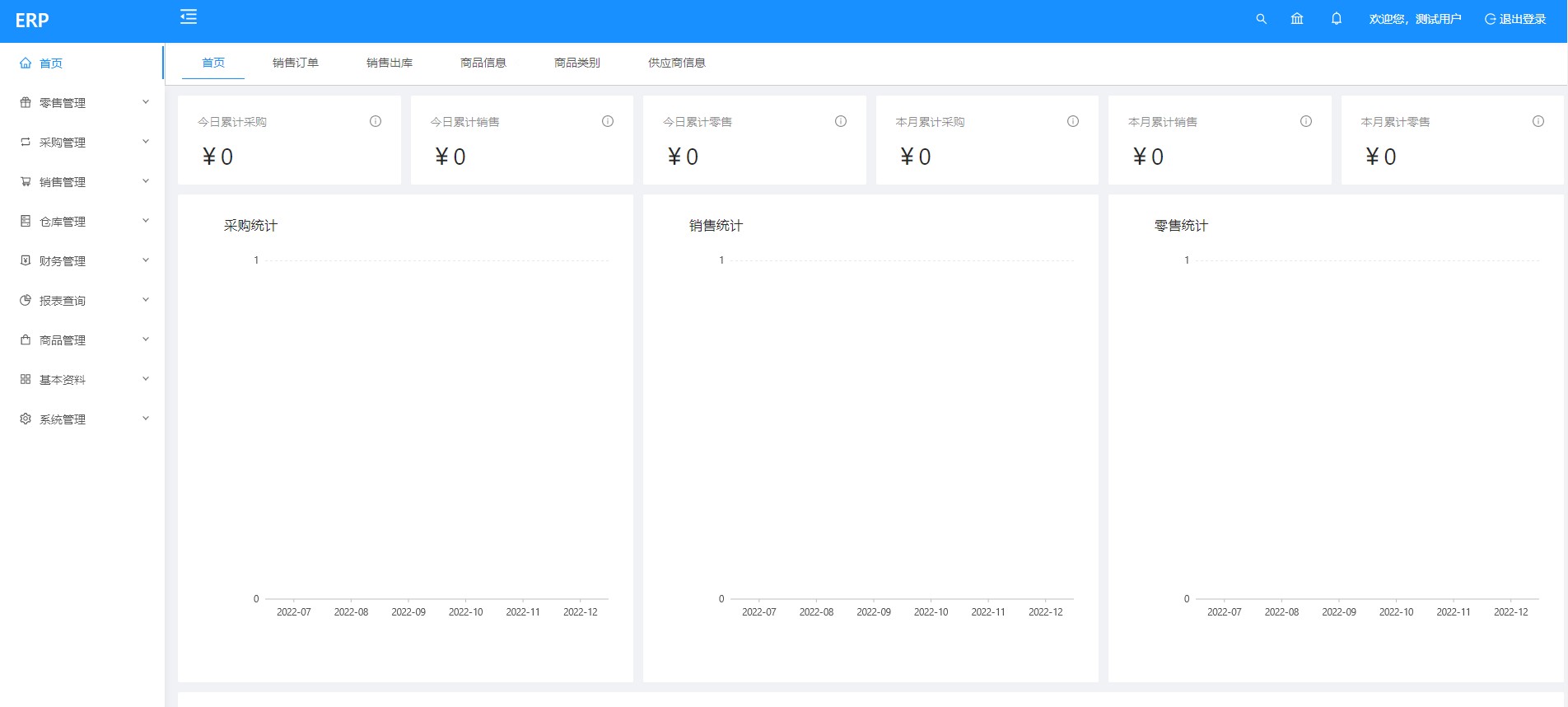The image size is (1568, 707).
Task: Click info icon on 今日累计零售 card
Action: [x=841, y=121]
